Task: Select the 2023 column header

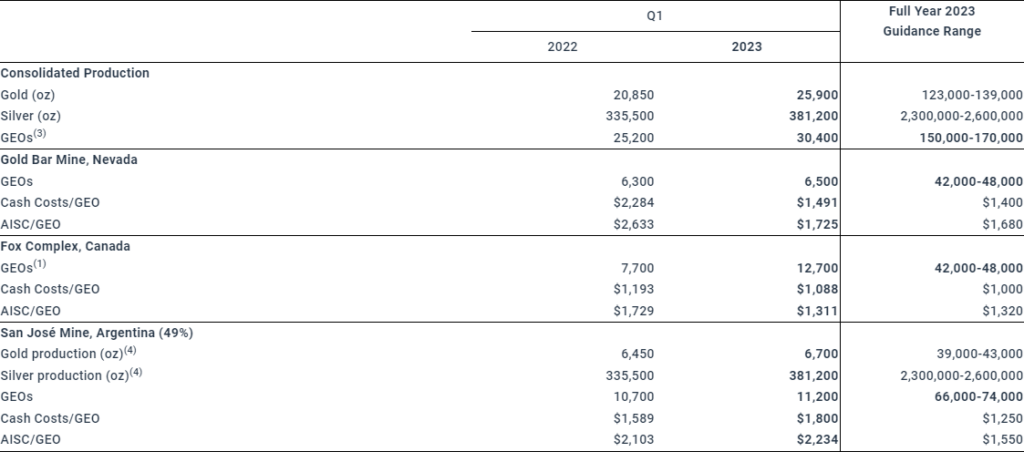Action: click(747, 47)
